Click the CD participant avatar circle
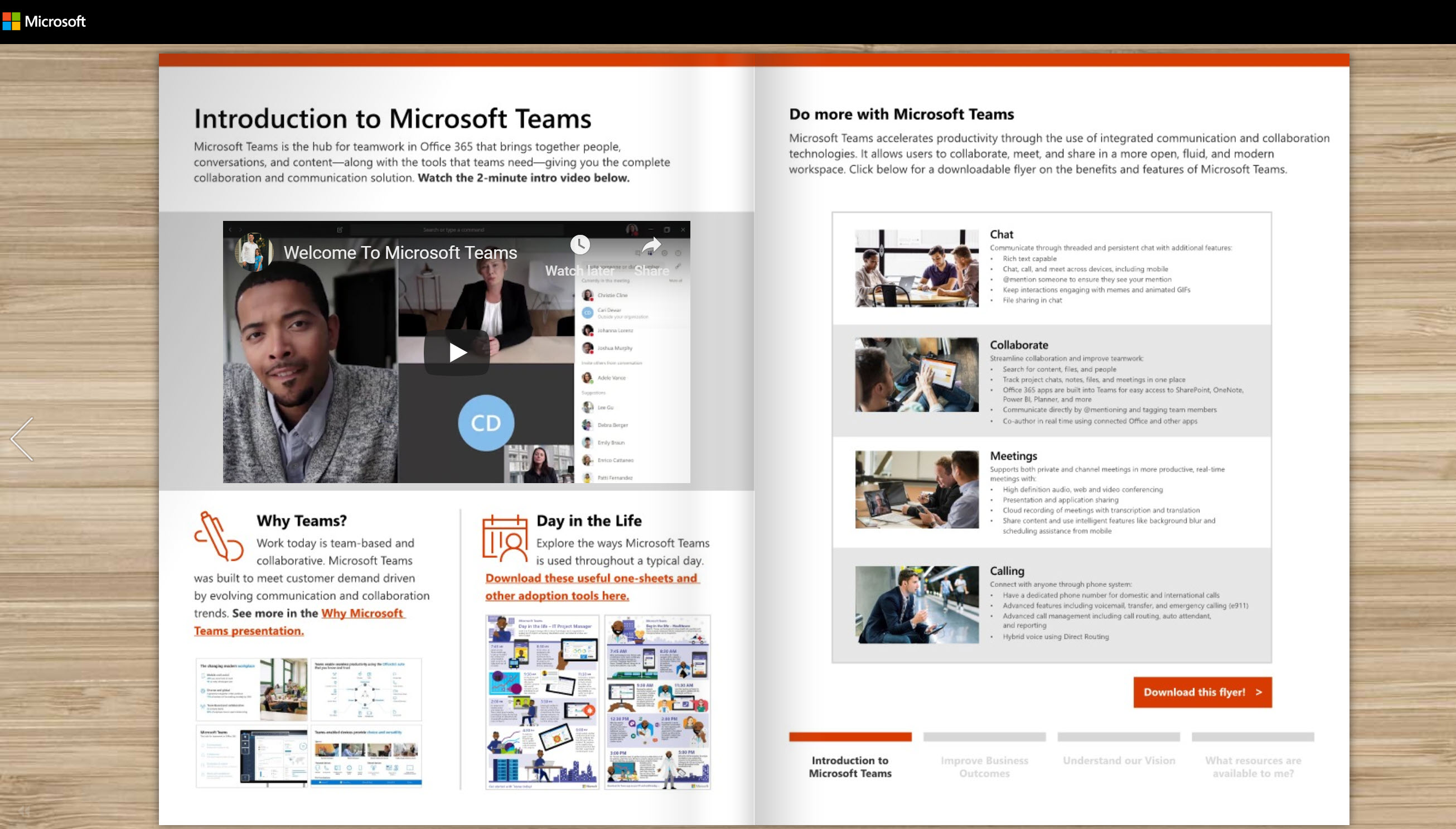 click(485, 423)
